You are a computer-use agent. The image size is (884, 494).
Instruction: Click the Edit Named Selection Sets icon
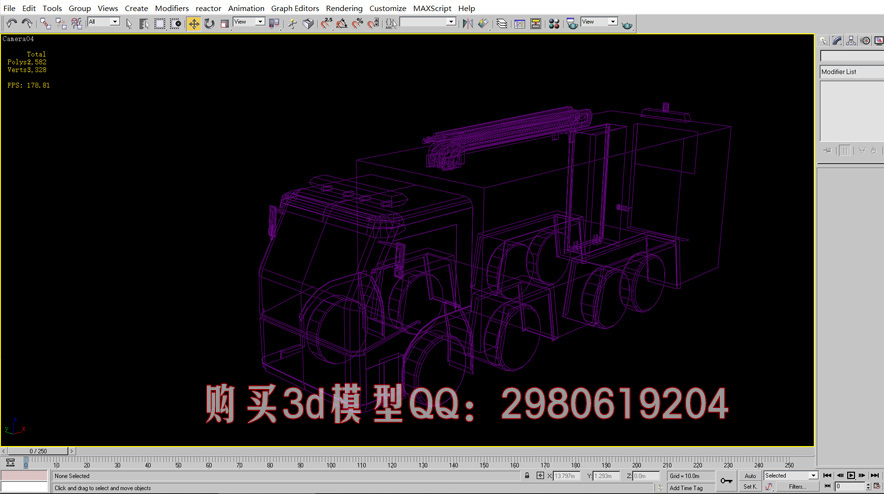[391, 23]
